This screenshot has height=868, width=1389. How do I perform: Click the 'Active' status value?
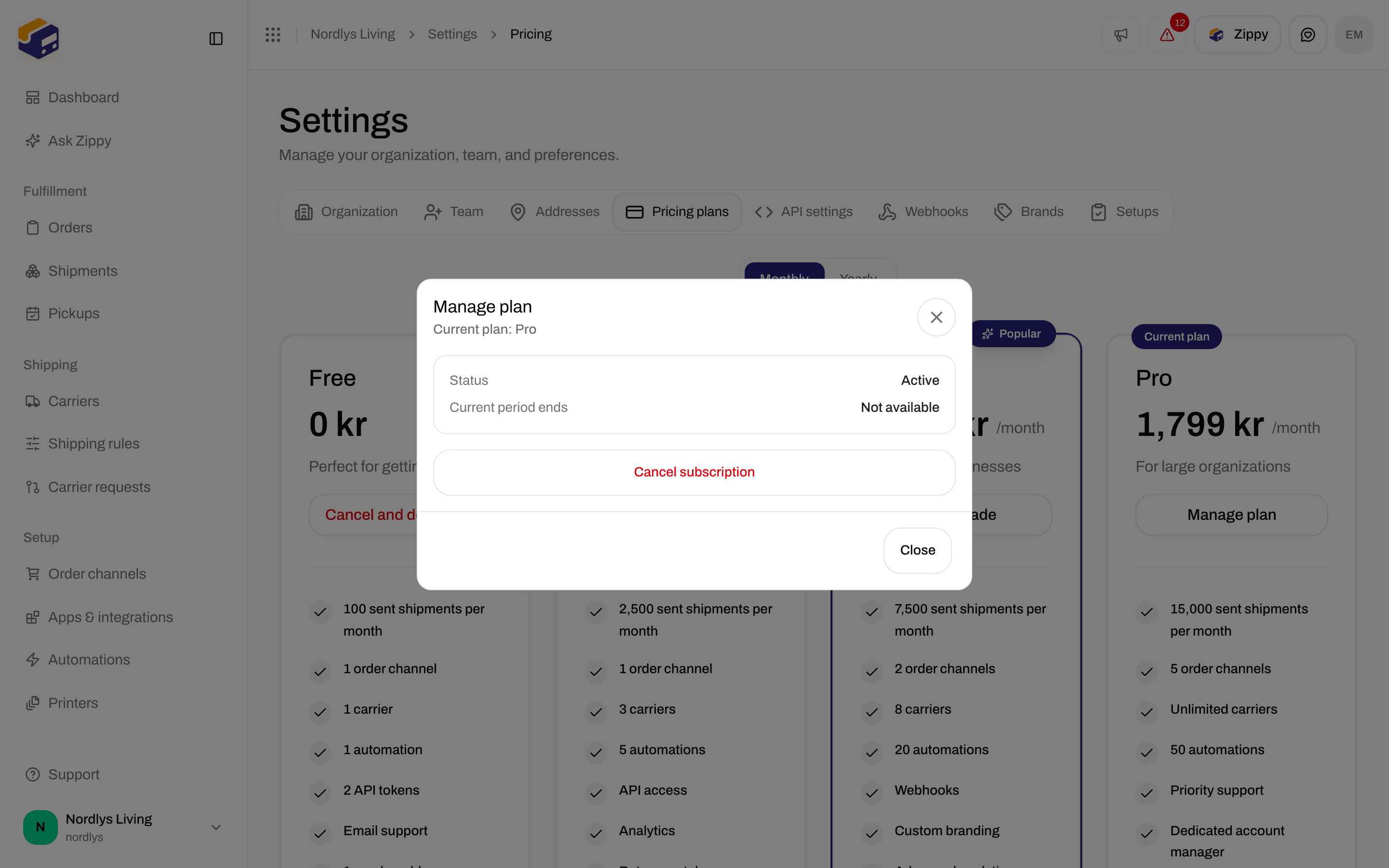click(x=920, y=380)
